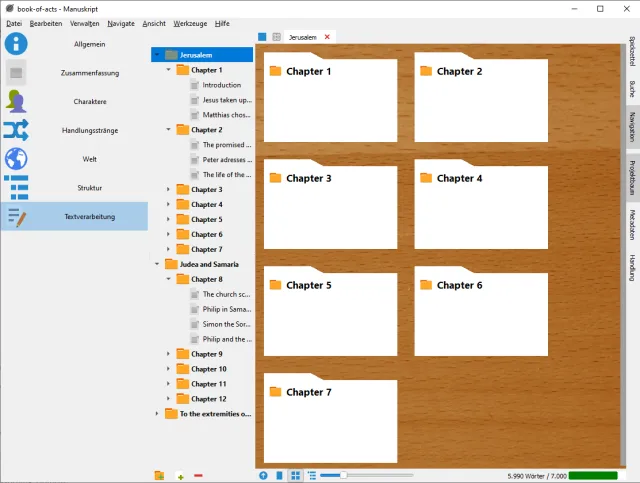Collapse the Jerusalem folder in tree
The image size is (640, 483).
157,55
